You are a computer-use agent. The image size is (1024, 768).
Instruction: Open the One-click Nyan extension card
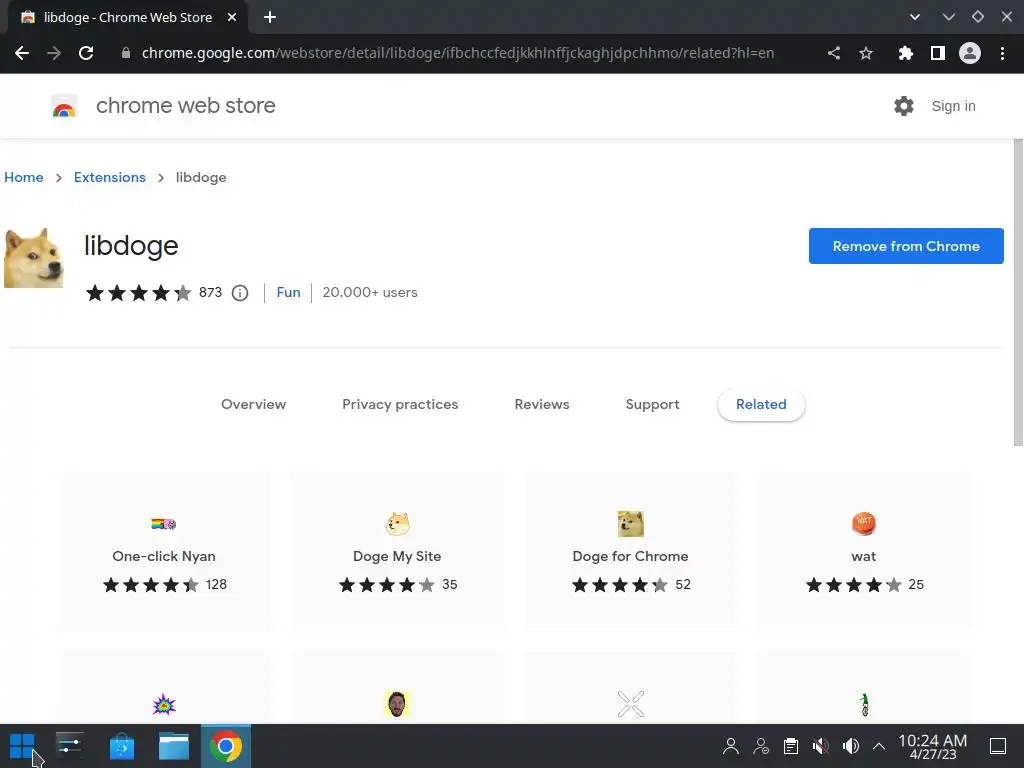tap(163, 551)
